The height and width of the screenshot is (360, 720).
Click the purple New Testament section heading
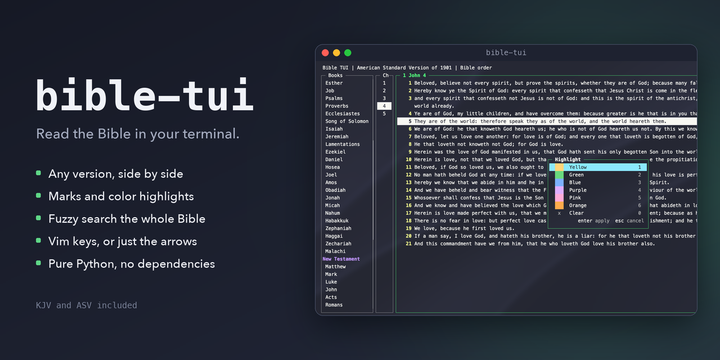pos(341,259)
